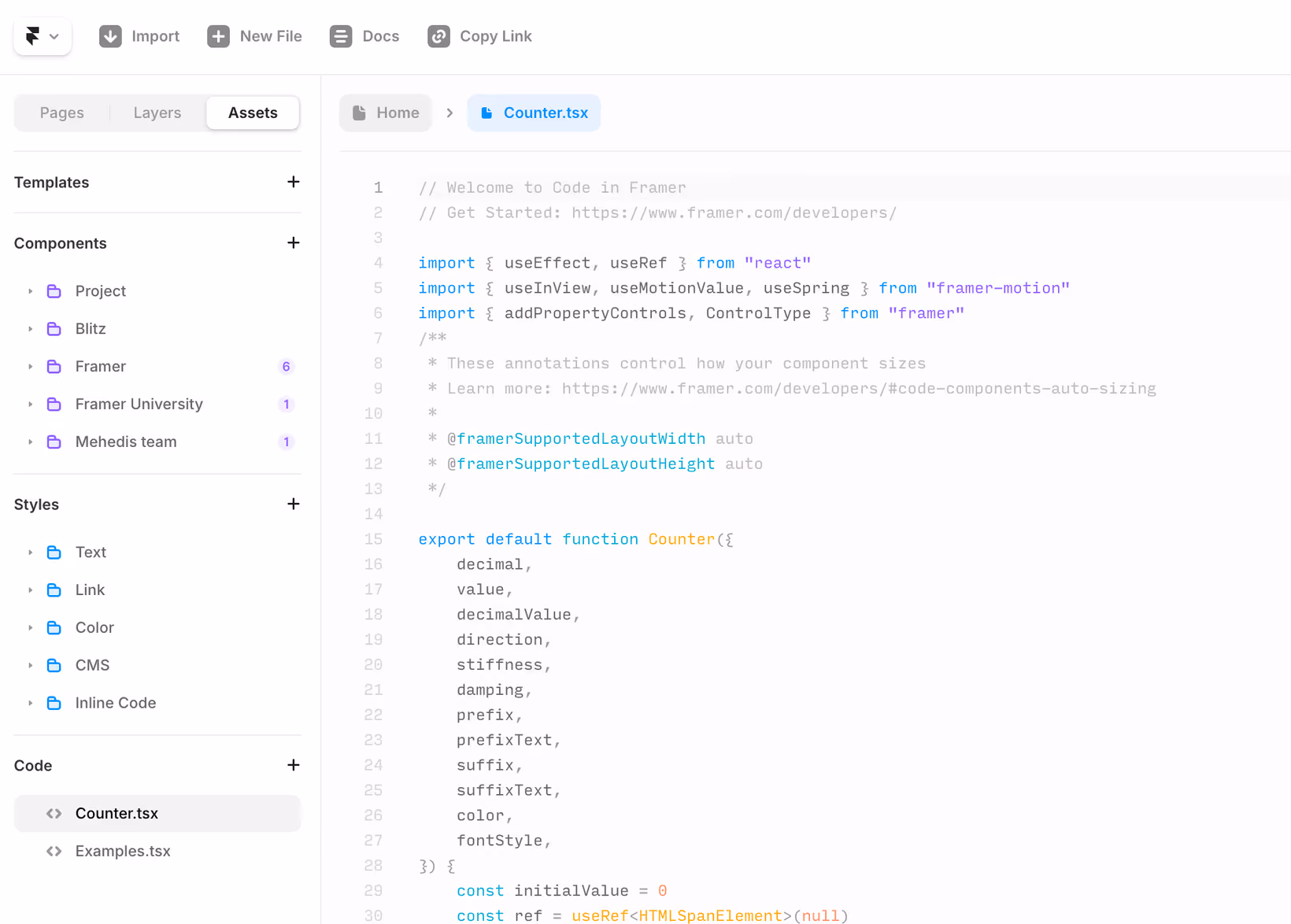Screen dimensions: 1291x924
Task: Click the Docs document icon
Action: [341, 36]
